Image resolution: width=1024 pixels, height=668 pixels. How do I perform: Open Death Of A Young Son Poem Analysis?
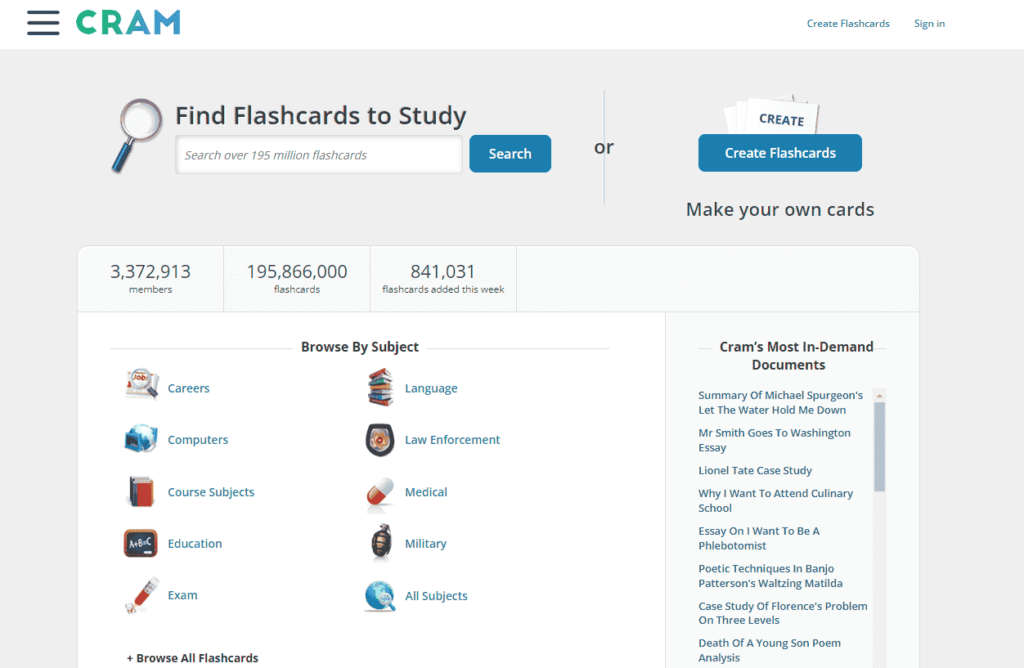pyautogui.click(x=769, y=650)
